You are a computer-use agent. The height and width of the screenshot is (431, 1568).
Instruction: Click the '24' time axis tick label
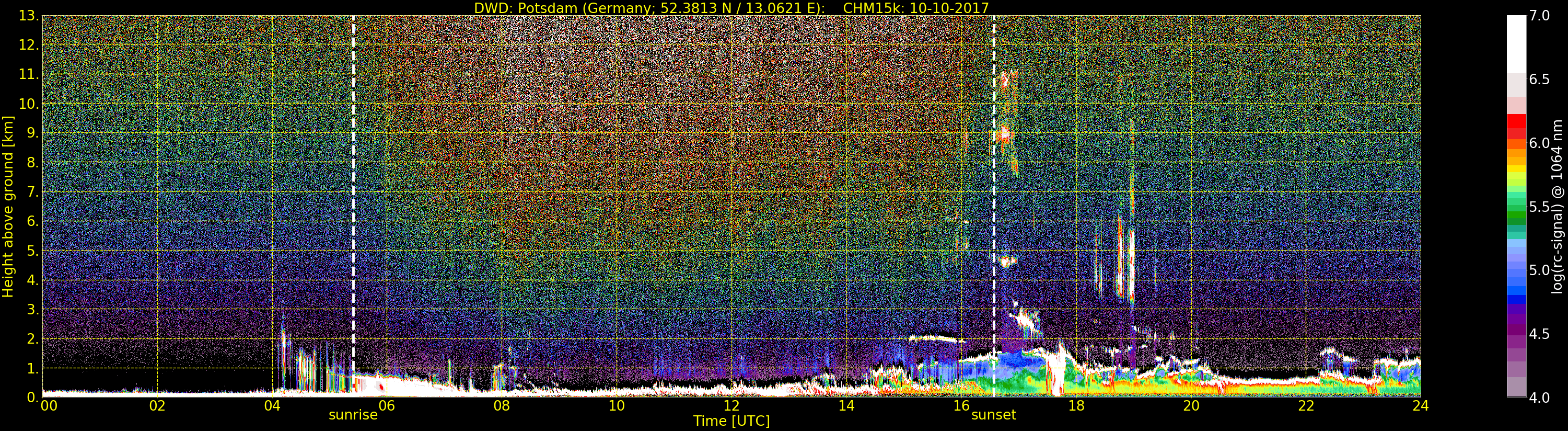pyautogui.click(x=1420, y=406)
